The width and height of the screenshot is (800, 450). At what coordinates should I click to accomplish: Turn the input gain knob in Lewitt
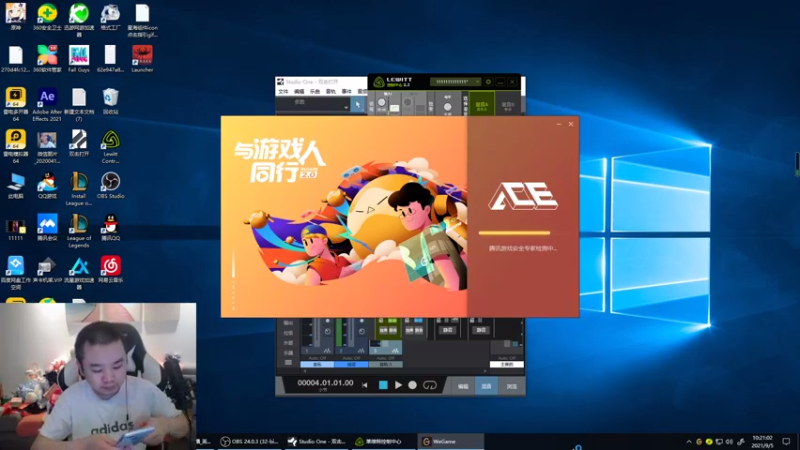click(381, 103)
